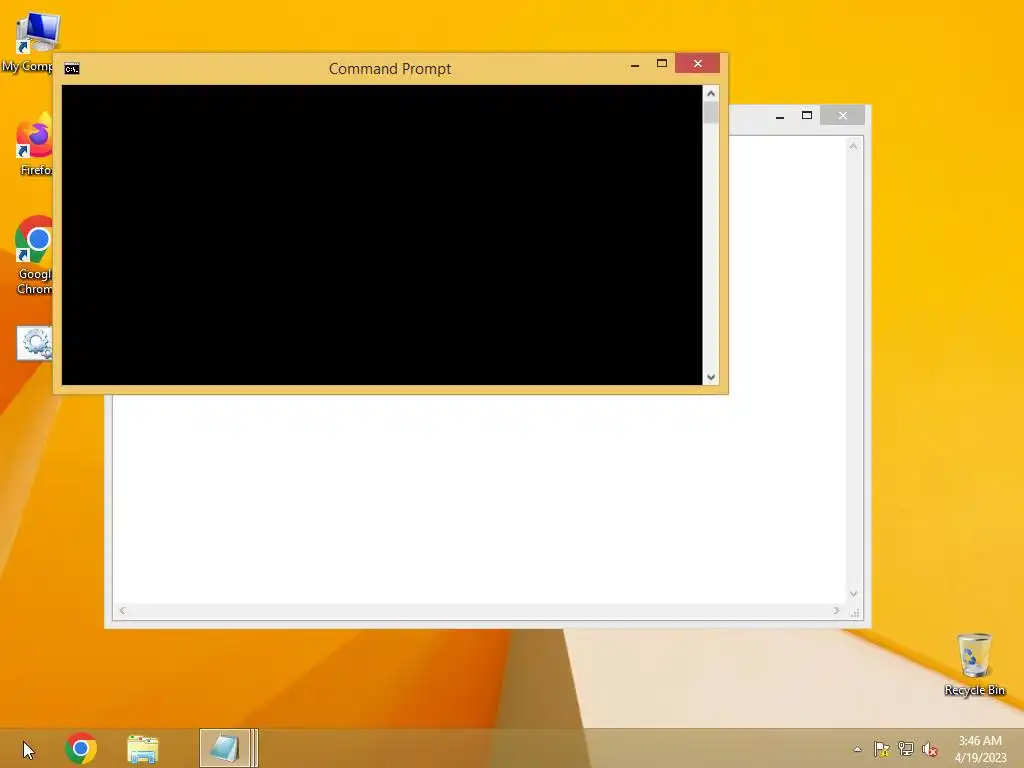Viewport: 1024px width, 768px height.
Task: Click the muted speaker volume icon
Action: pyautogui.click(x=929, y=749)
